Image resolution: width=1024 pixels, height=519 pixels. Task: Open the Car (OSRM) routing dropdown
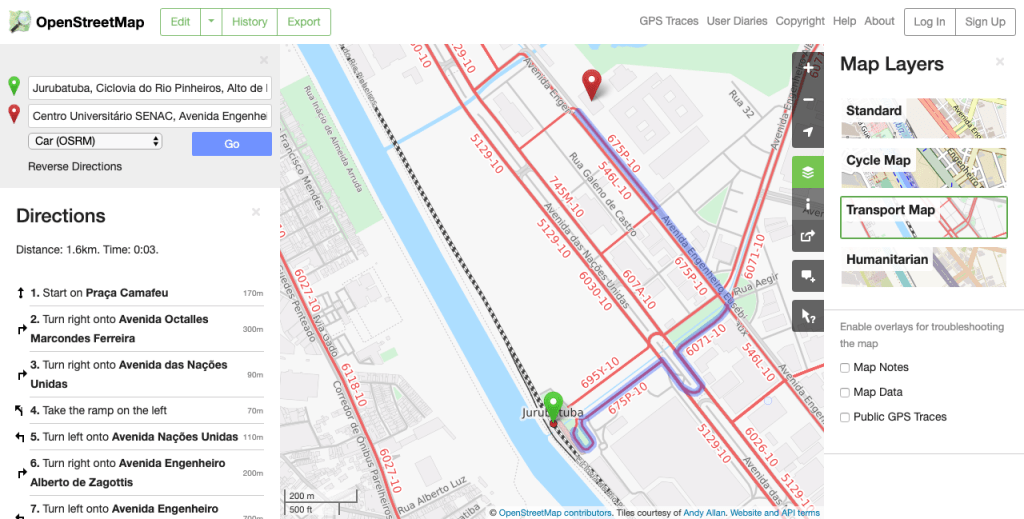(95, 142)
